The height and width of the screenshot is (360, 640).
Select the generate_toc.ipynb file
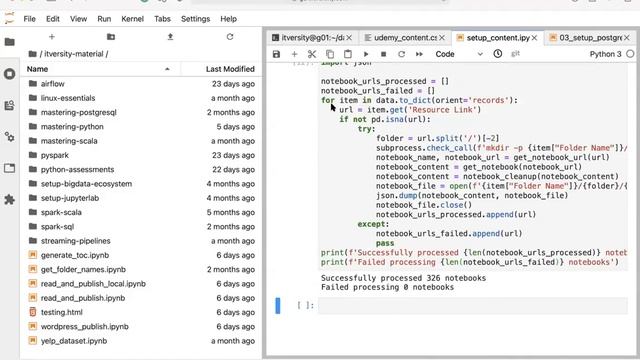142,255
